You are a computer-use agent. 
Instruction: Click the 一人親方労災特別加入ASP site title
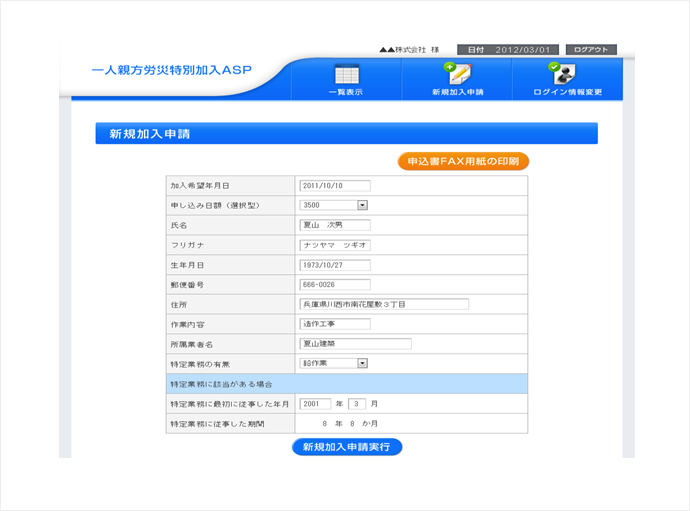point(172,70)
